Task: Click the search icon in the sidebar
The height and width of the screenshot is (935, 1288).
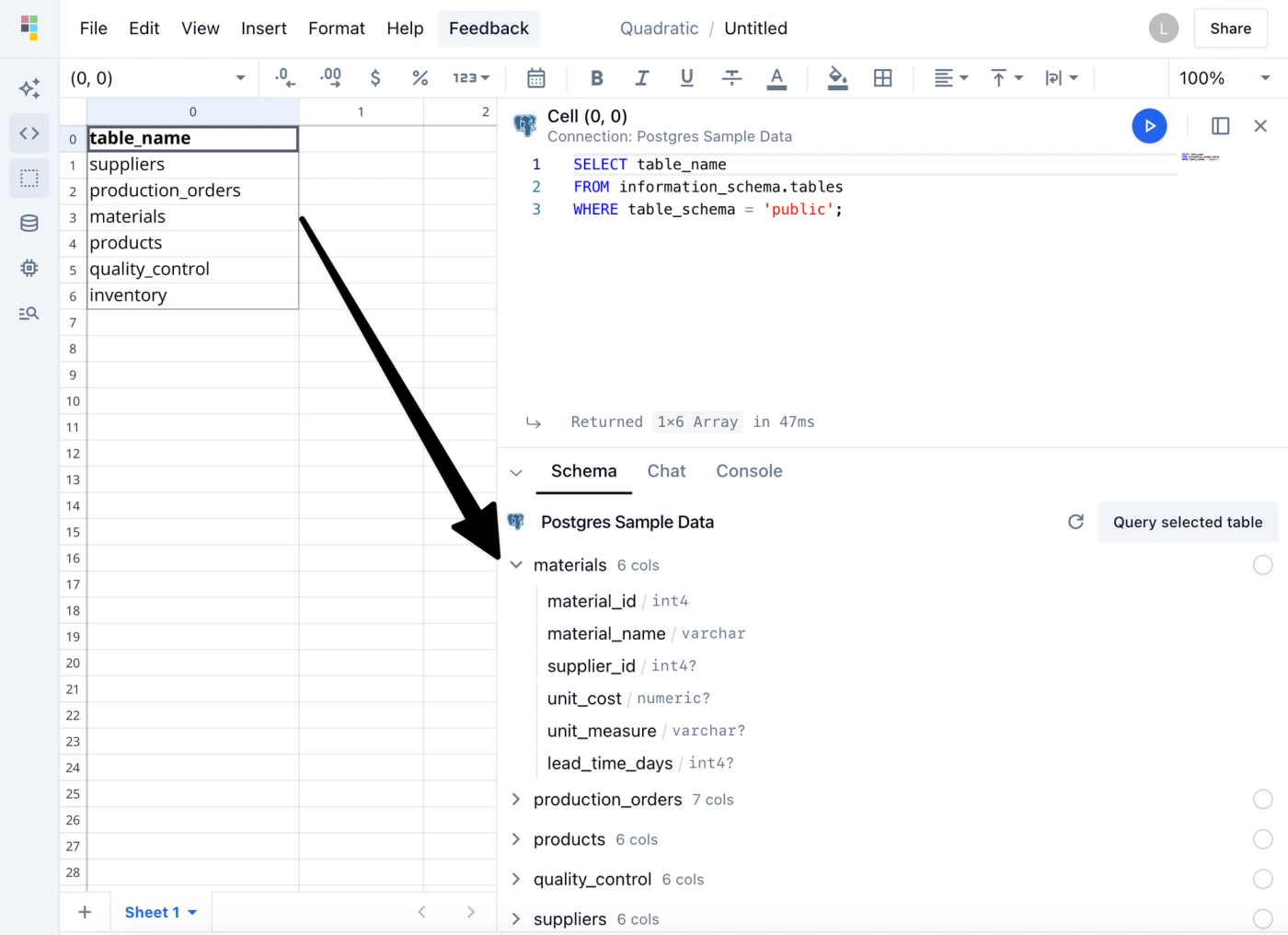Action: pos(29,313)
